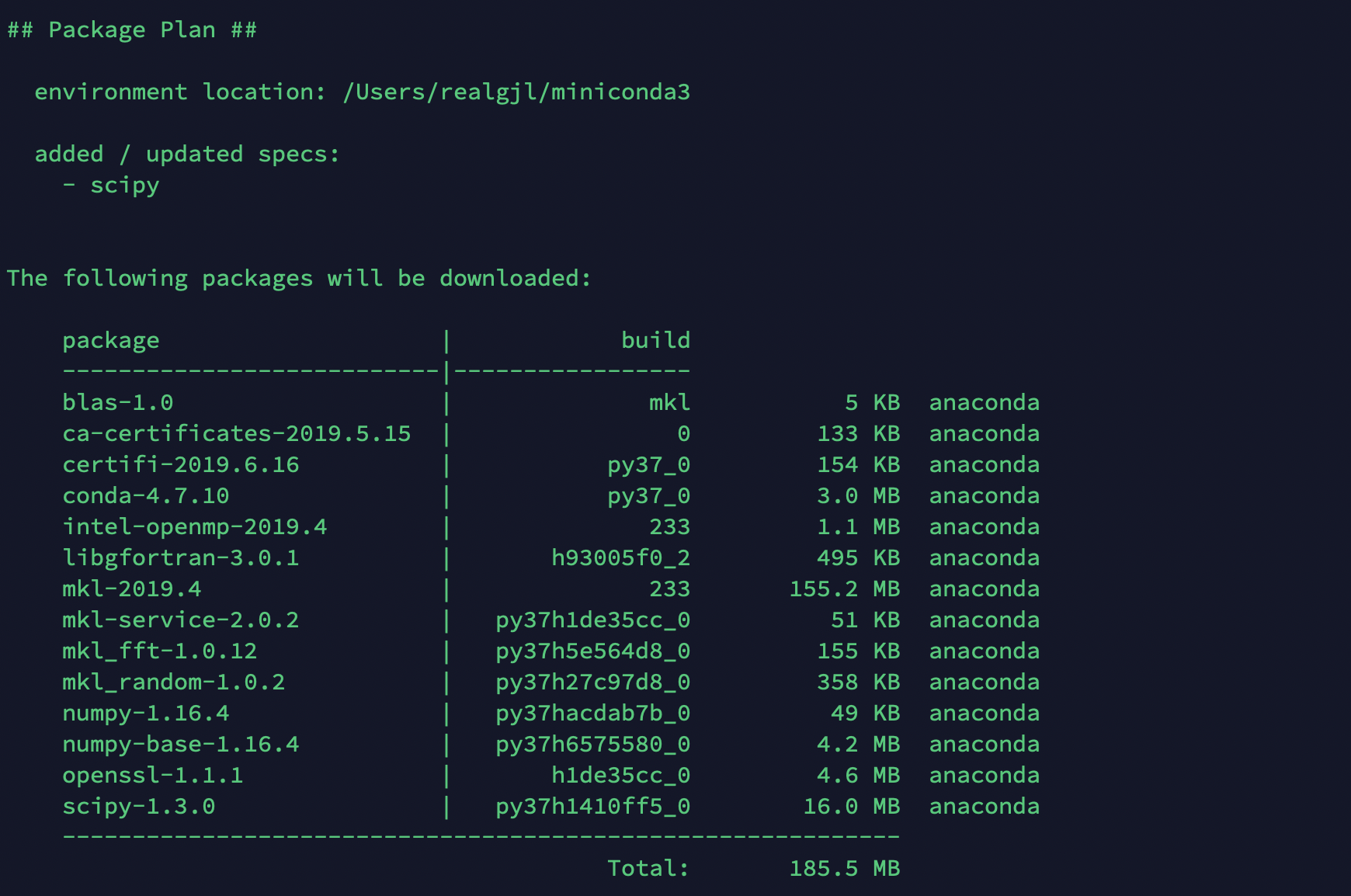This screenshot has height=896, width=1351.
Task: Click the h93005f0_2 build string
Action: (x=620, y=558)
